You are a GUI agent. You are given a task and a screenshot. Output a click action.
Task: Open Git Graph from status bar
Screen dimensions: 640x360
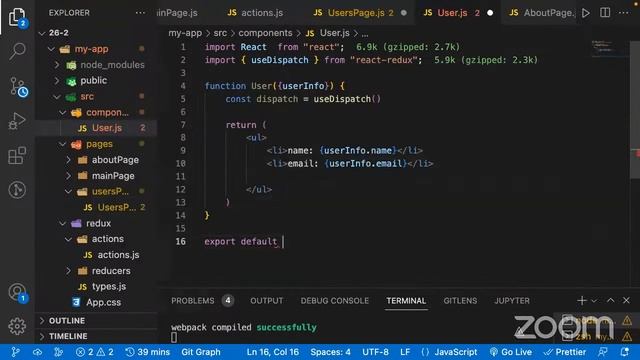[x=201, y=352]
